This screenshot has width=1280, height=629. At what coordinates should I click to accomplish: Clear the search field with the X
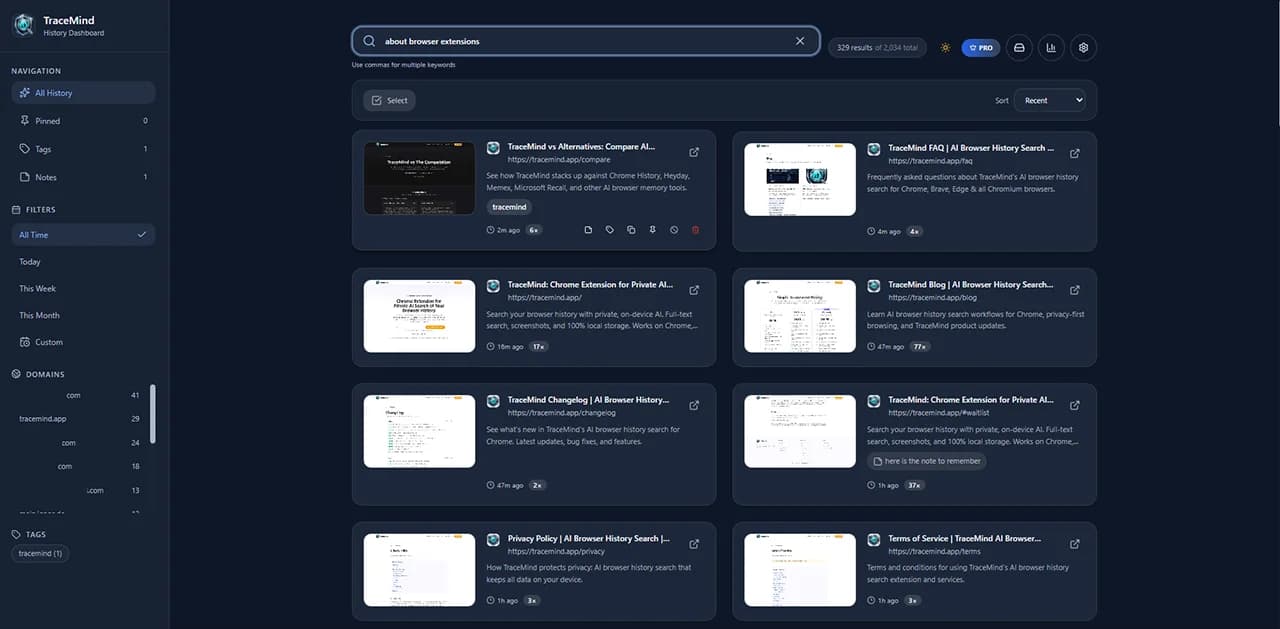point(800,41)
